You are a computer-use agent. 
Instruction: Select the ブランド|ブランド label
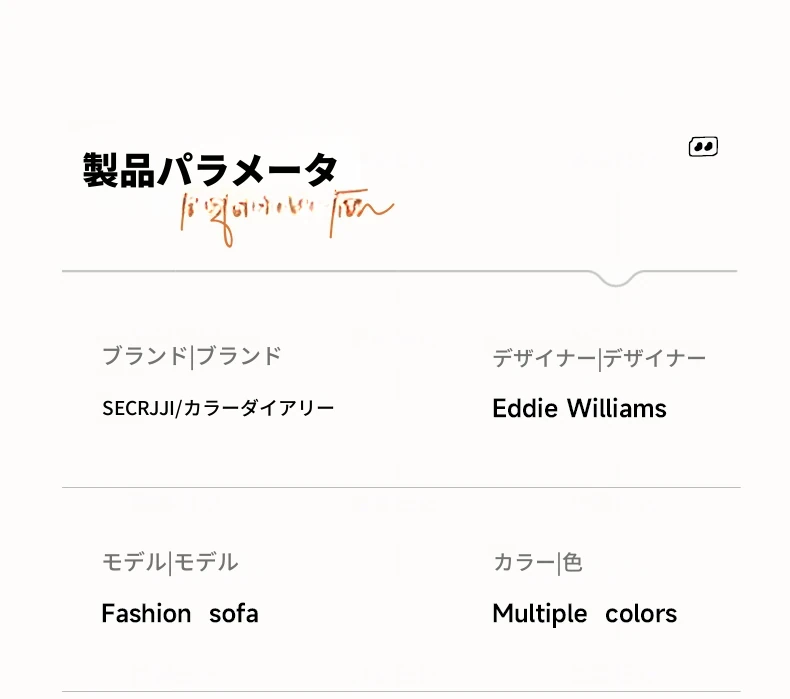191,356
